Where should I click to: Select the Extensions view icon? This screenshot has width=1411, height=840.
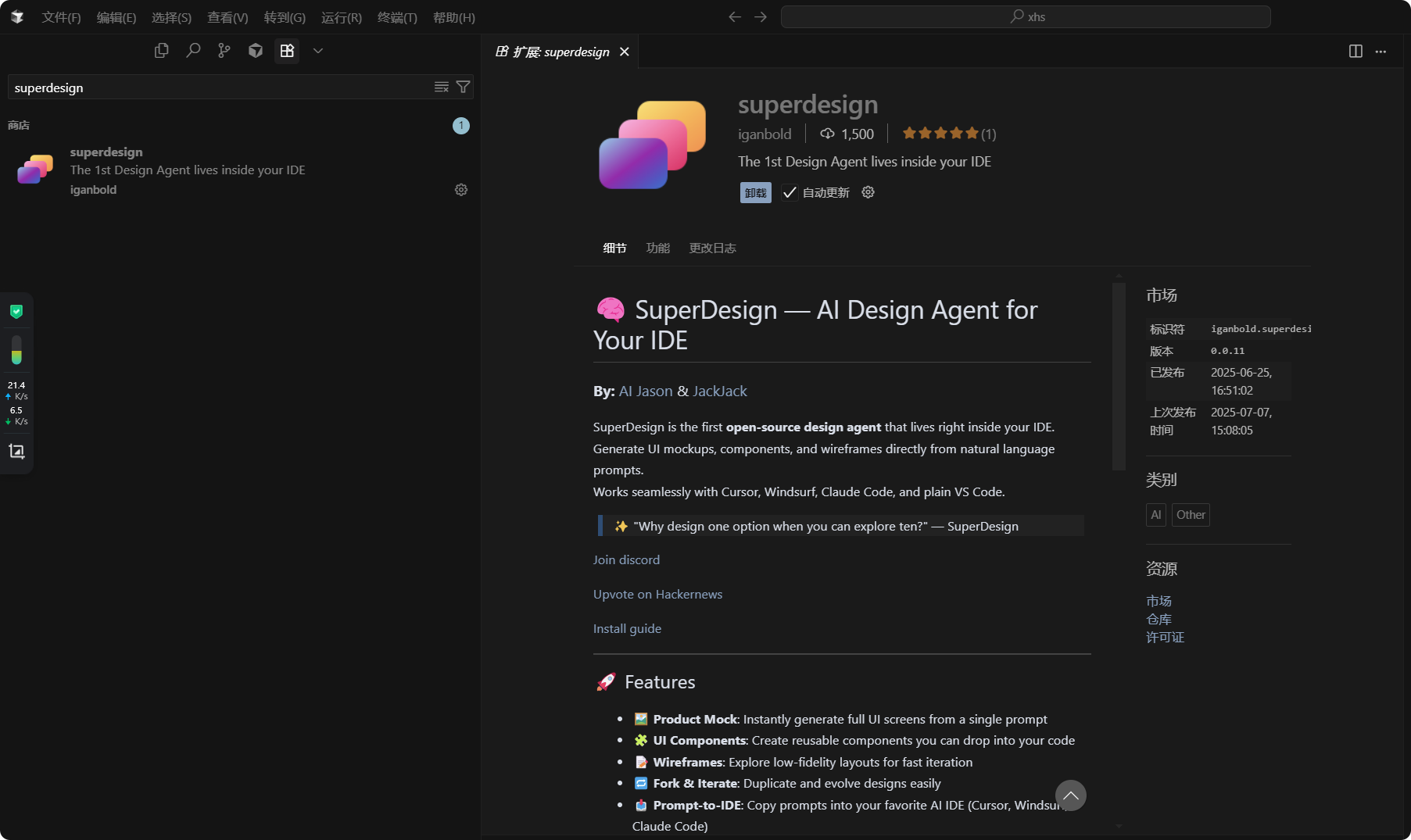pos(287,51)
